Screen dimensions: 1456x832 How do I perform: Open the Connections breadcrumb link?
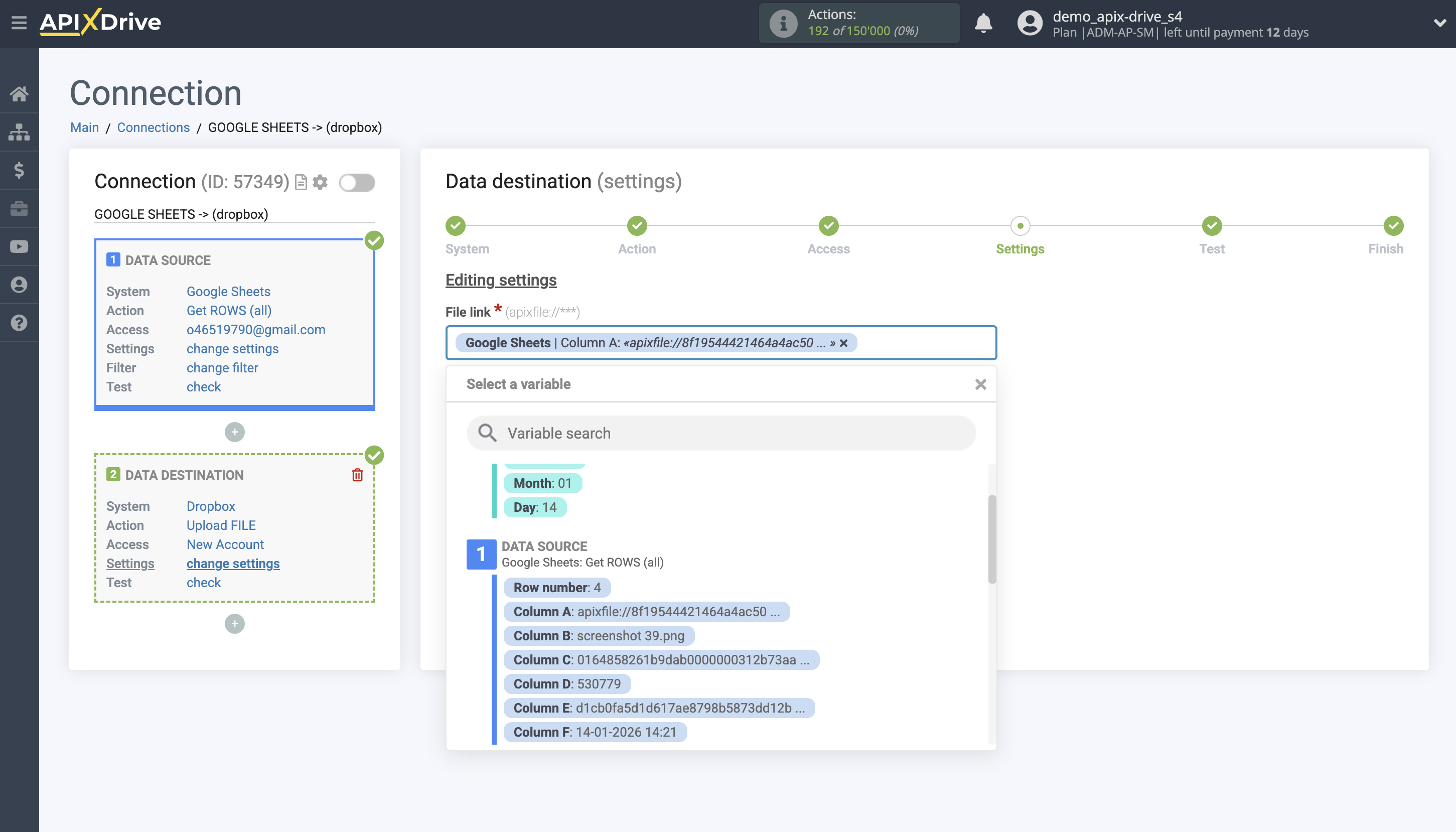point(153,127)
